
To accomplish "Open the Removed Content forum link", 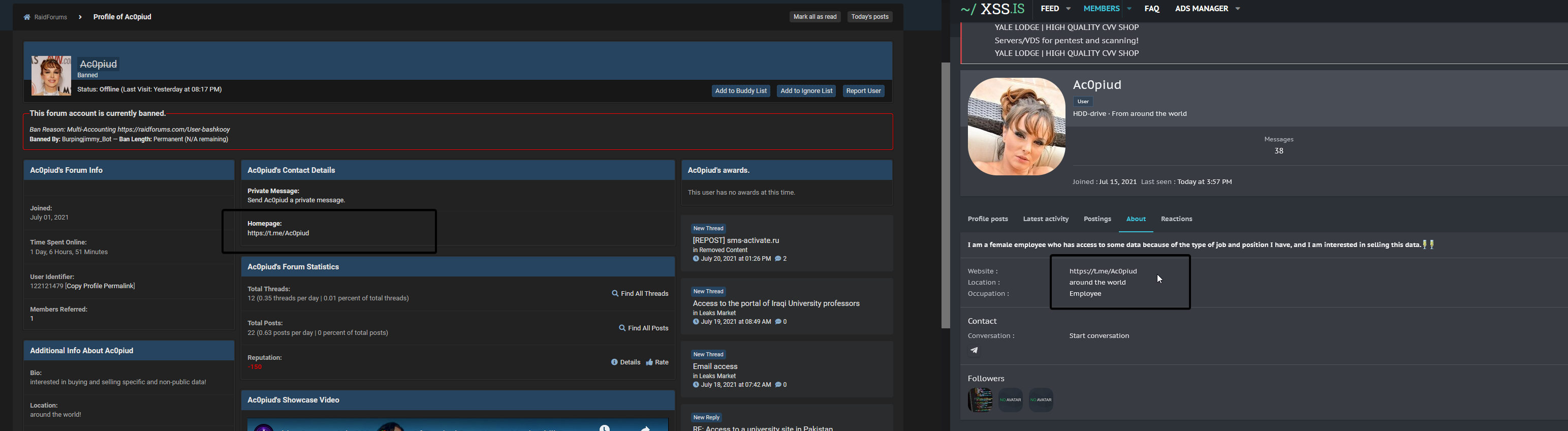I will (x=723, y=250).
